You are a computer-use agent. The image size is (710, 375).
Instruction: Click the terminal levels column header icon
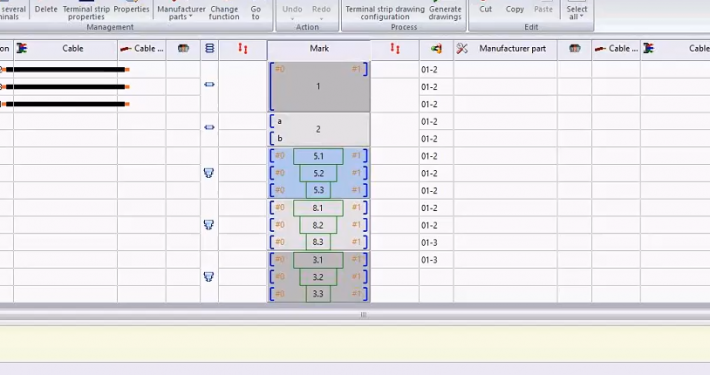click(x=210, y=48)
